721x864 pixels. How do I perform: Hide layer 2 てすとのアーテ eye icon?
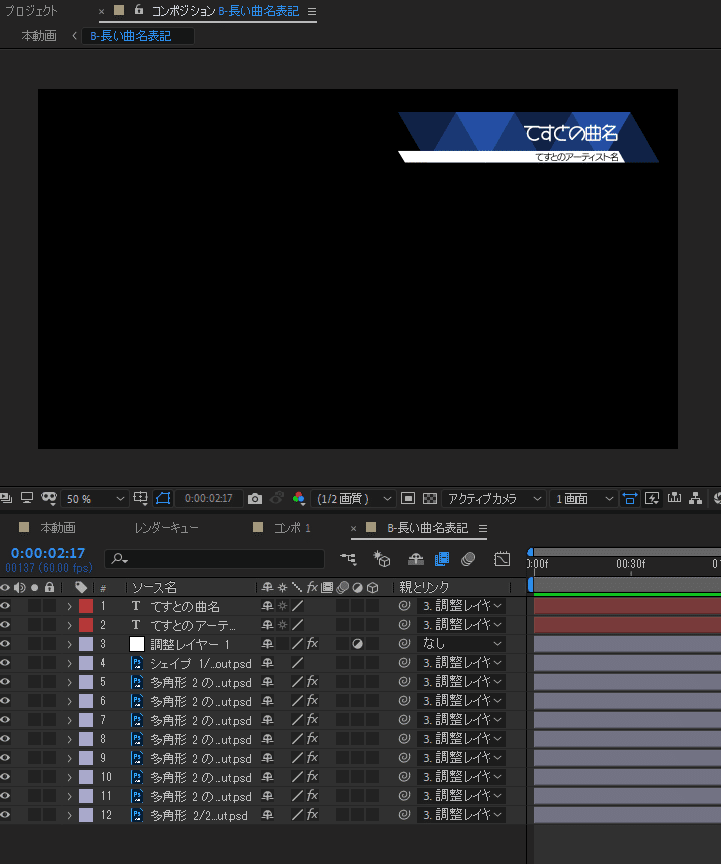[6, 625]
